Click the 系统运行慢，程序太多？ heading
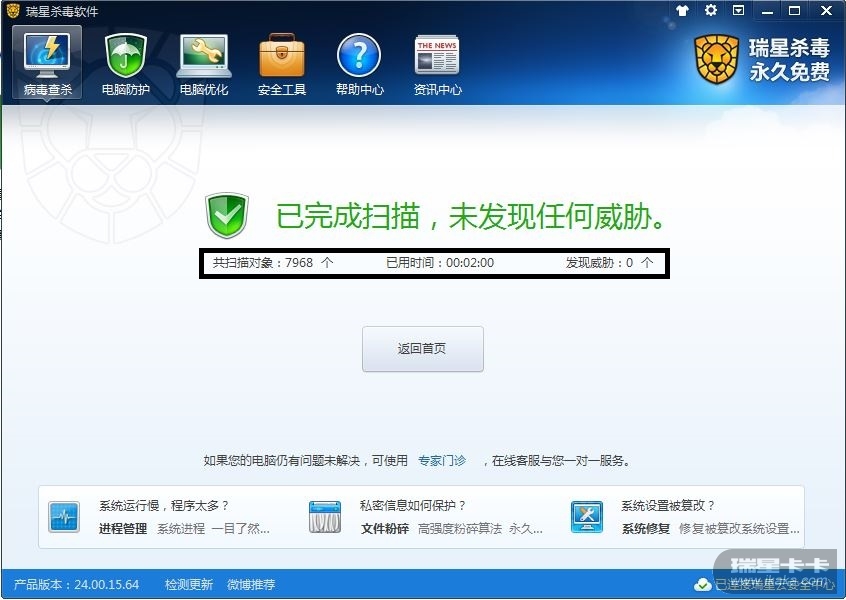The image size is (846, 600). 164,506
